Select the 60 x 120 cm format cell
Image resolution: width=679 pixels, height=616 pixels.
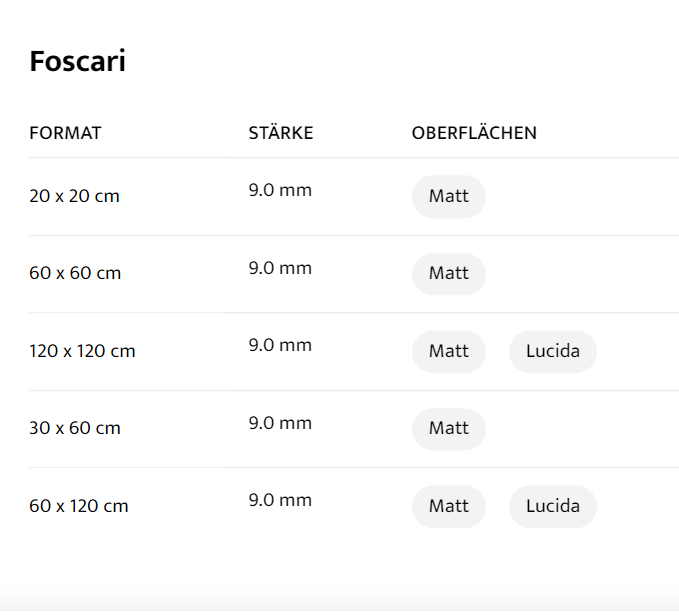tap(78, 506)
